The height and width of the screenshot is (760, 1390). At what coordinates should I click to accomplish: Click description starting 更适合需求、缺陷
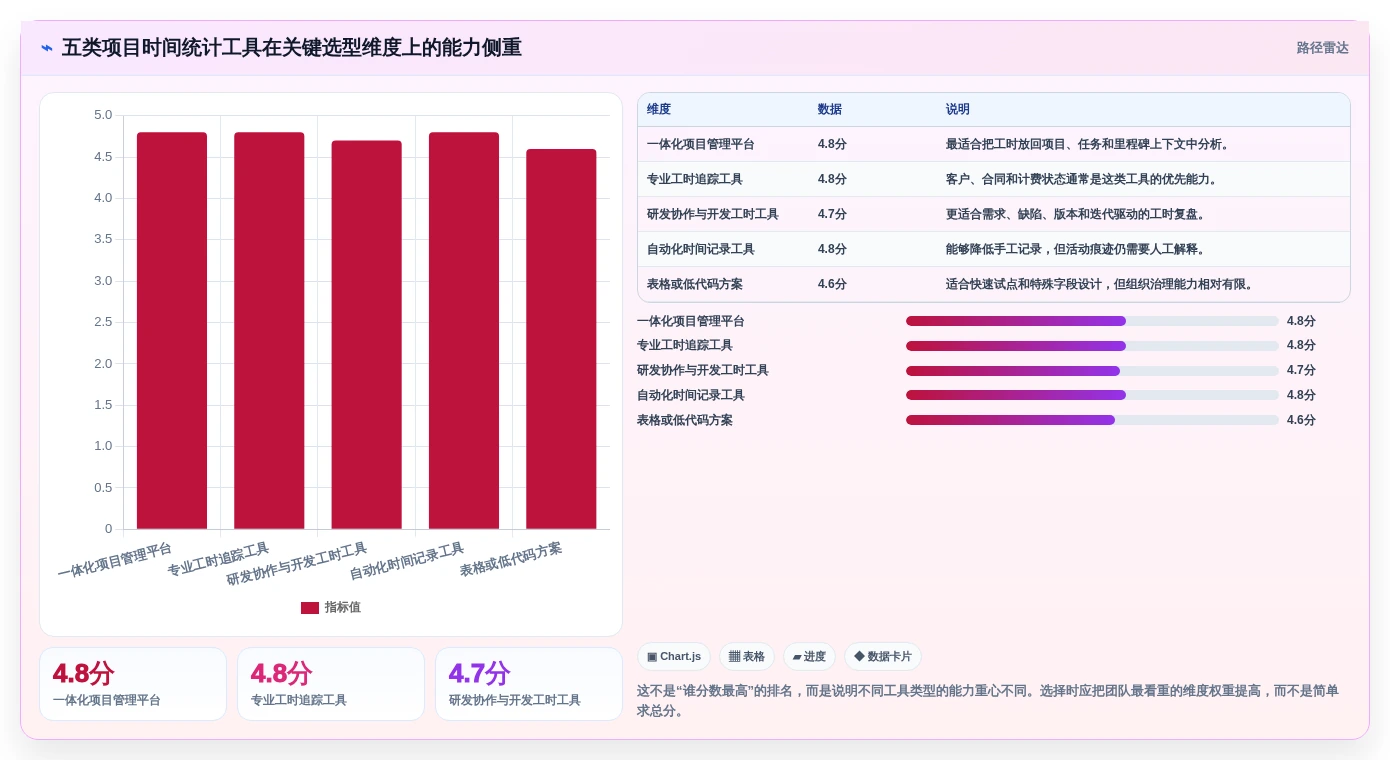point(1077,214)
